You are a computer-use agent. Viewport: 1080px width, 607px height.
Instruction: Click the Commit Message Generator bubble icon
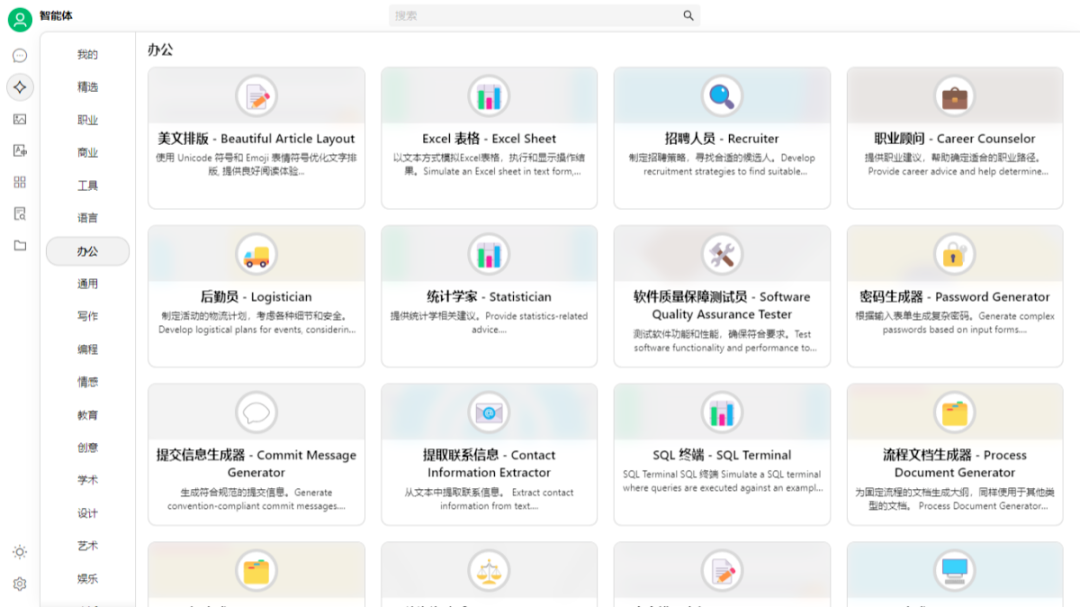click(x=256, y=413)
